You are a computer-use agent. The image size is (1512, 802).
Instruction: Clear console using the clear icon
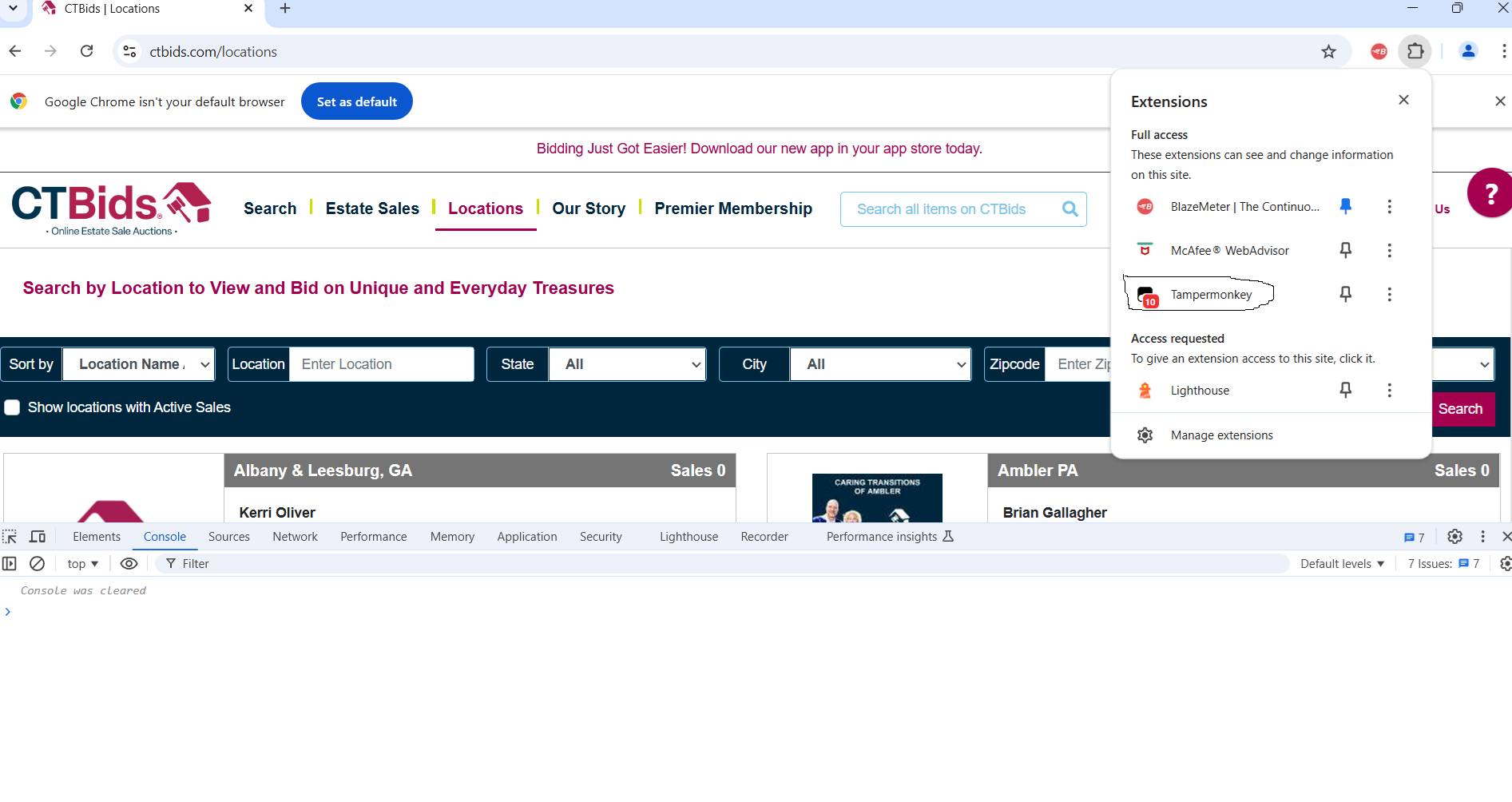(x=37, y=564)
